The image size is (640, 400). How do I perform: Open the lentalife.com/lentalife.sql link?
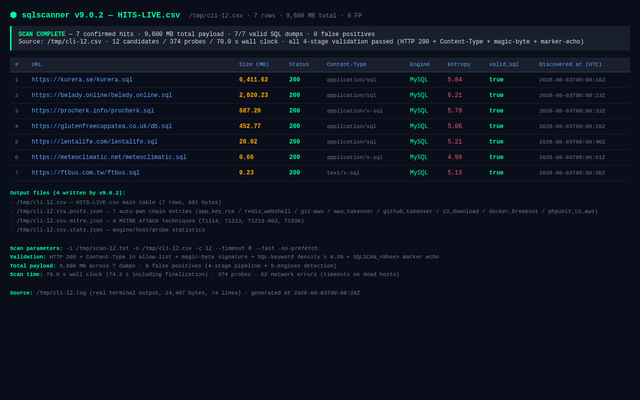tap(94, 142)
